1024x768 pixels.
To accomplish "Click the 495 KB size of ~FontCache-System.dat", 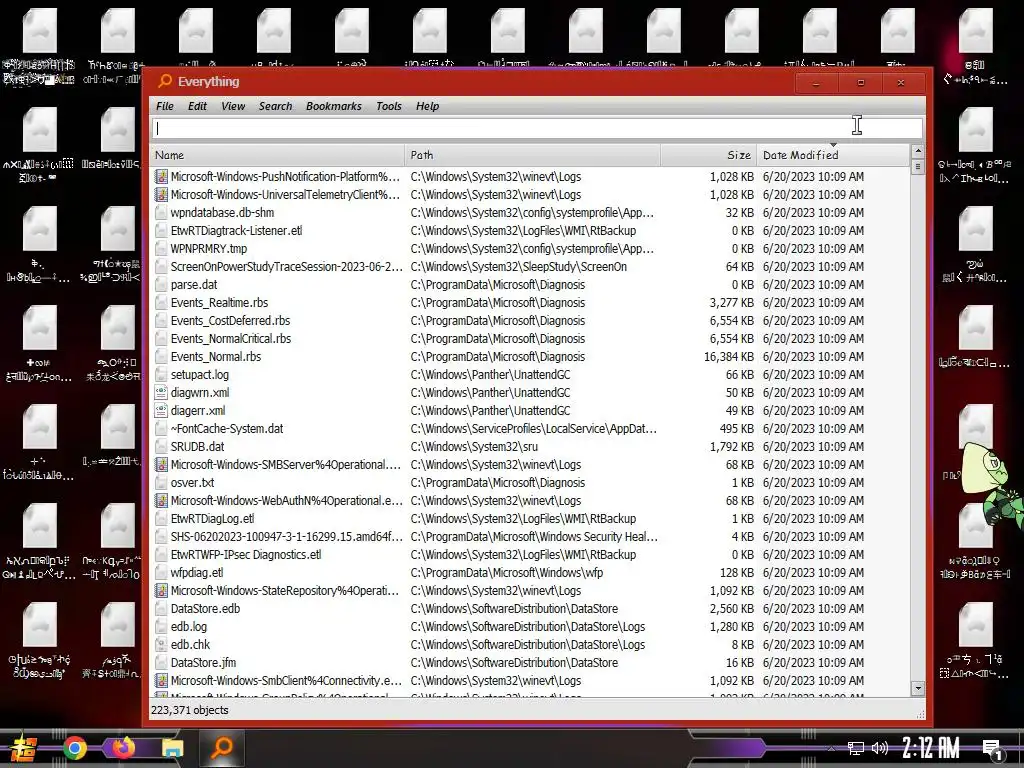I will [737, 428].
